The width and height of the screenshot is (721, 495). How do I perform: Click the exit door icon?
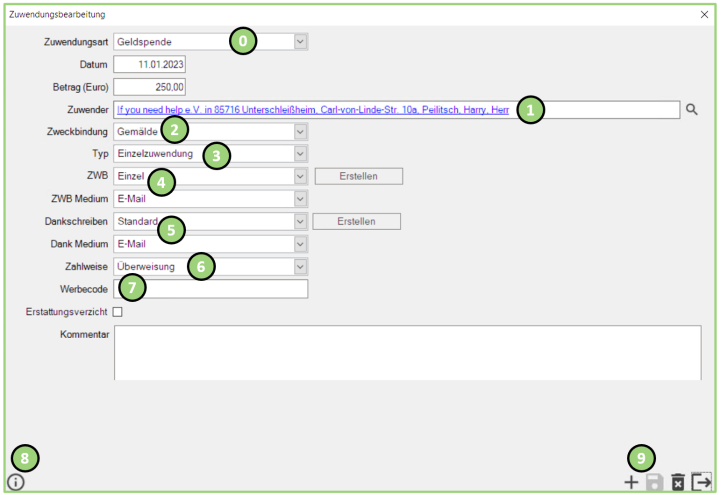[x=701, y=482]
